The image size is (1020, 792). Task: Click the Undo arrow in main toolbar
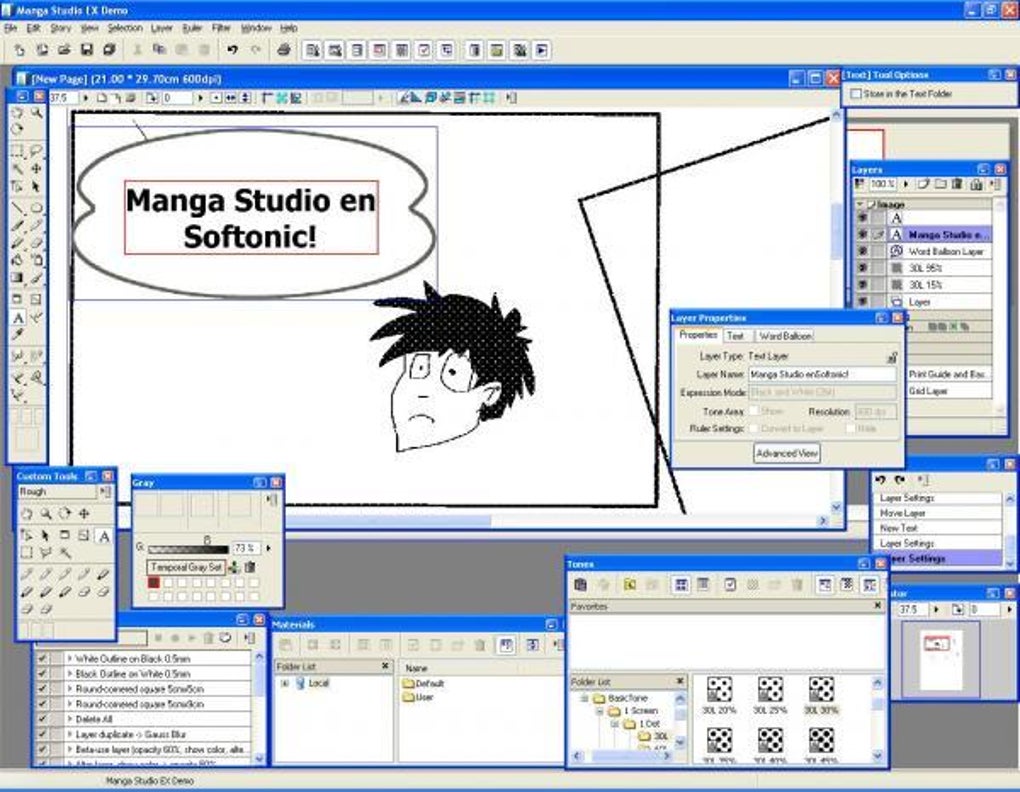[232, 50]
